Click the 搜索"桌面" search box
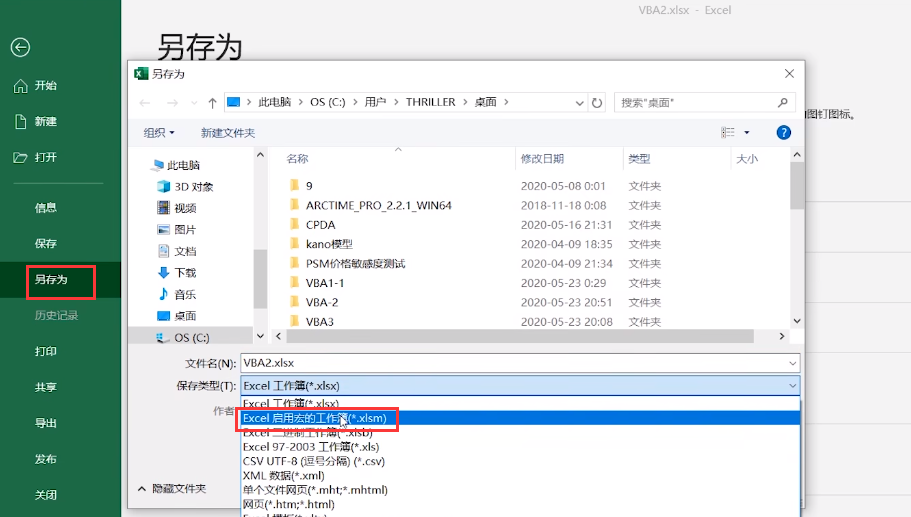Screen dimensions: 911x517 [704, 103]
